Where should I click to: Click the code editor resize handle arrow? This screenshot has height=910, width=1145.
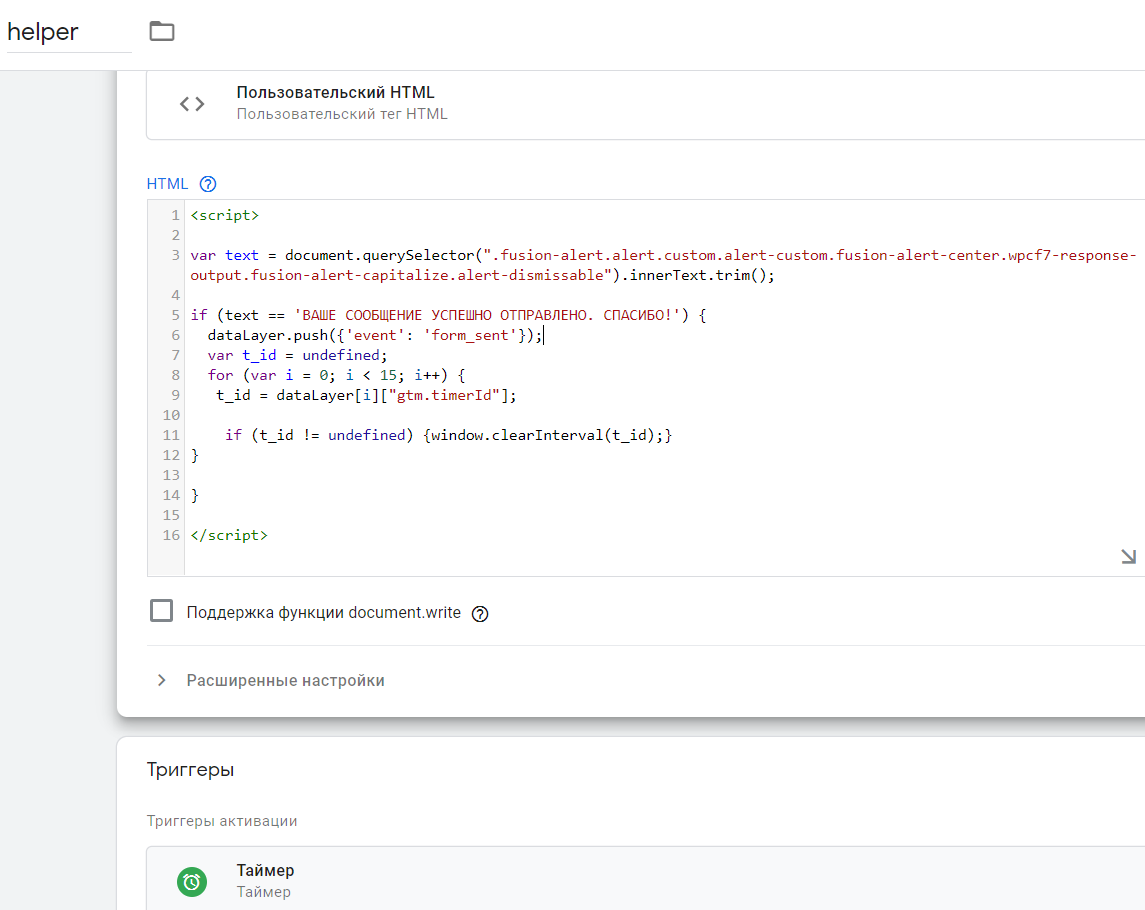tap(1128, 557)
